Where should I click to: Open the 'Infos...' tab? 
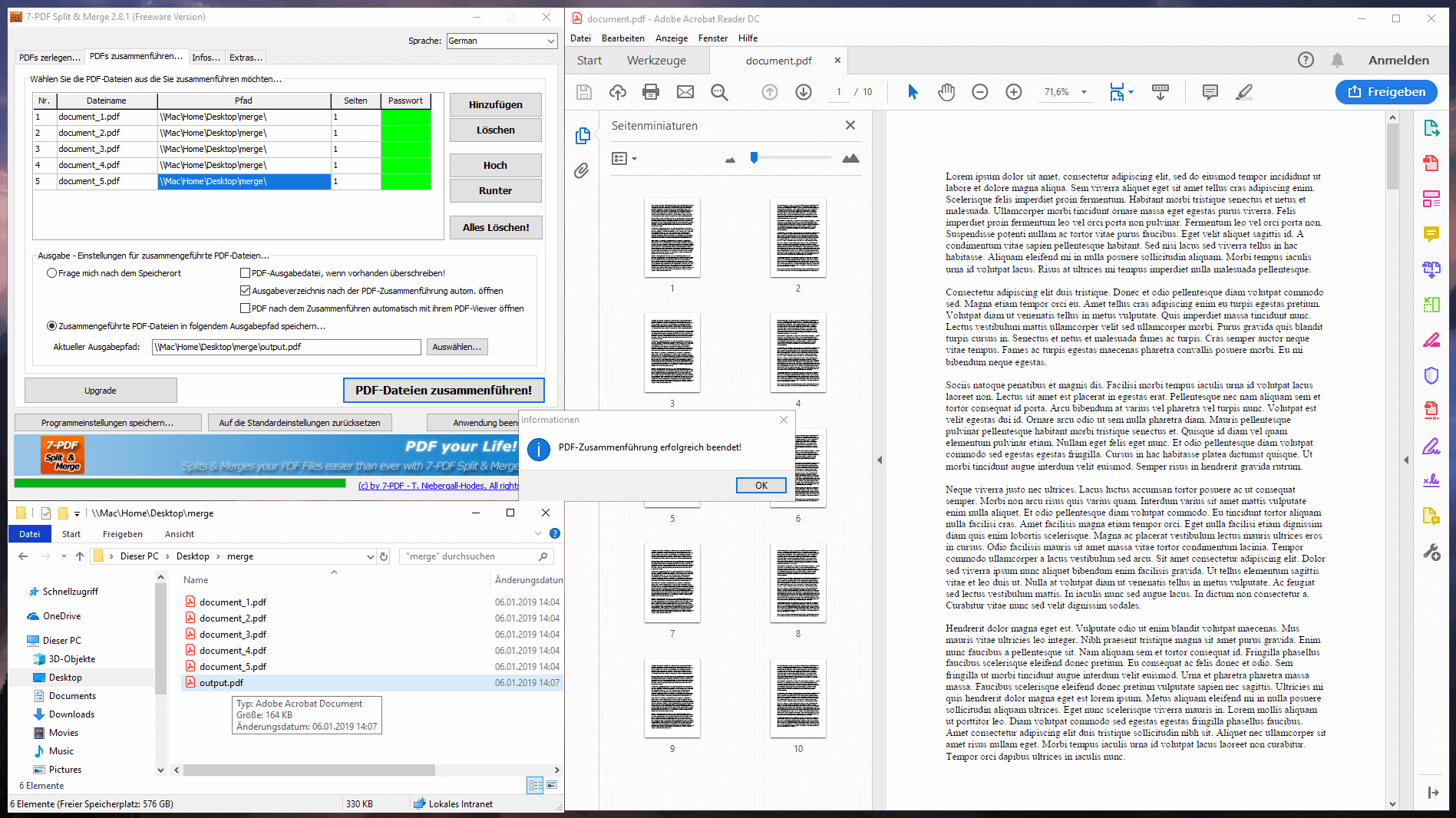click(206, 58)
